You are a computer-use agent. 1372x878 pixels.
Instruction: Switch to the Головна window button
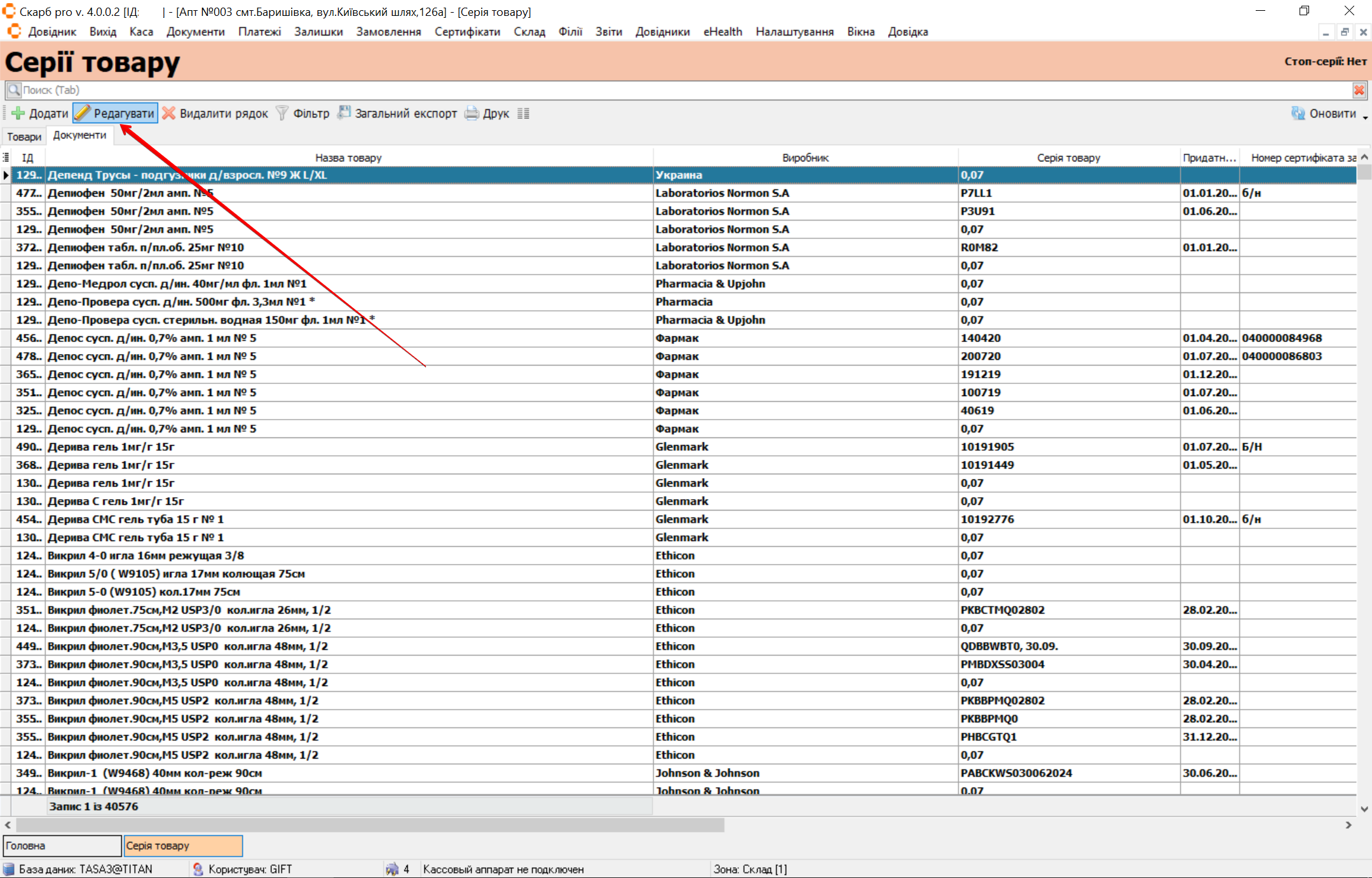pos(62,846)
